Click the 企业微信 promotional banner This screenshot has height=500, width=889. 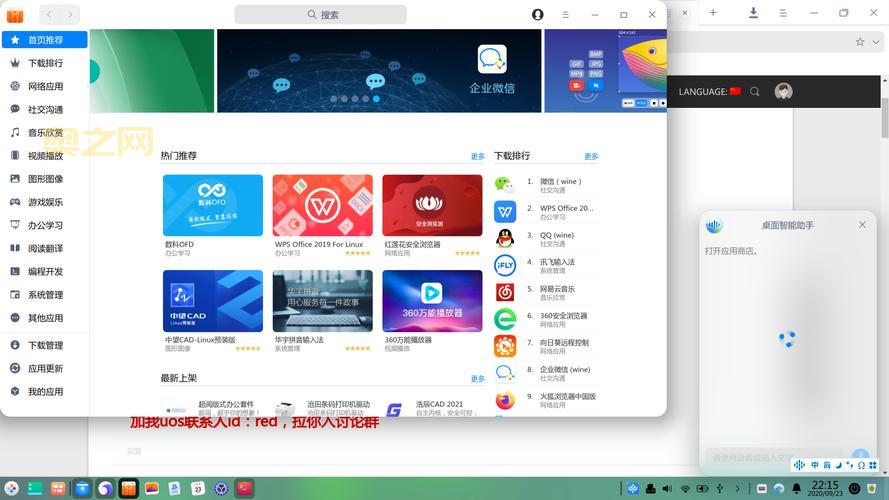[379, 71]
